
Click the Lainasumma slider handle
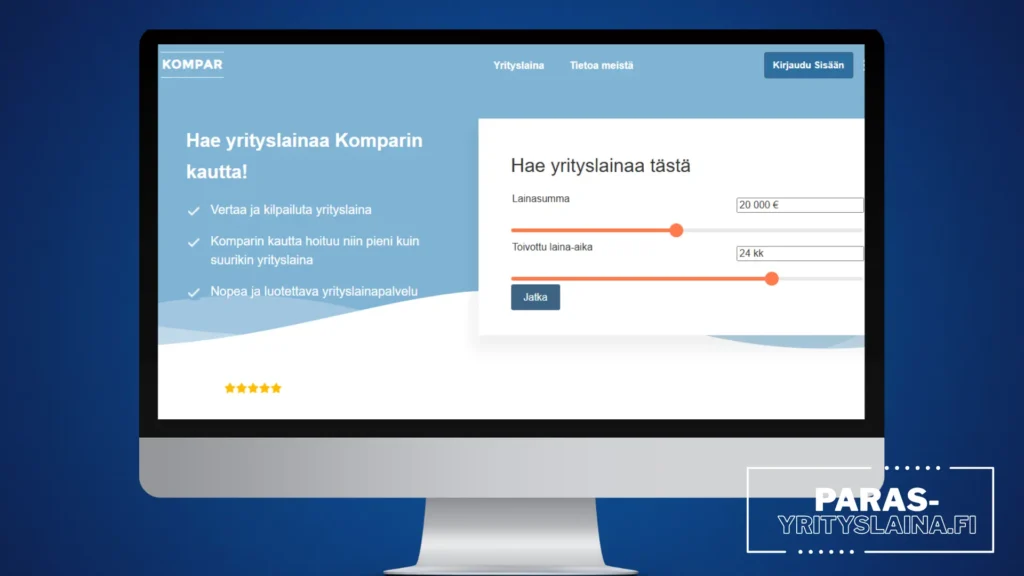[x=676, y=230]
